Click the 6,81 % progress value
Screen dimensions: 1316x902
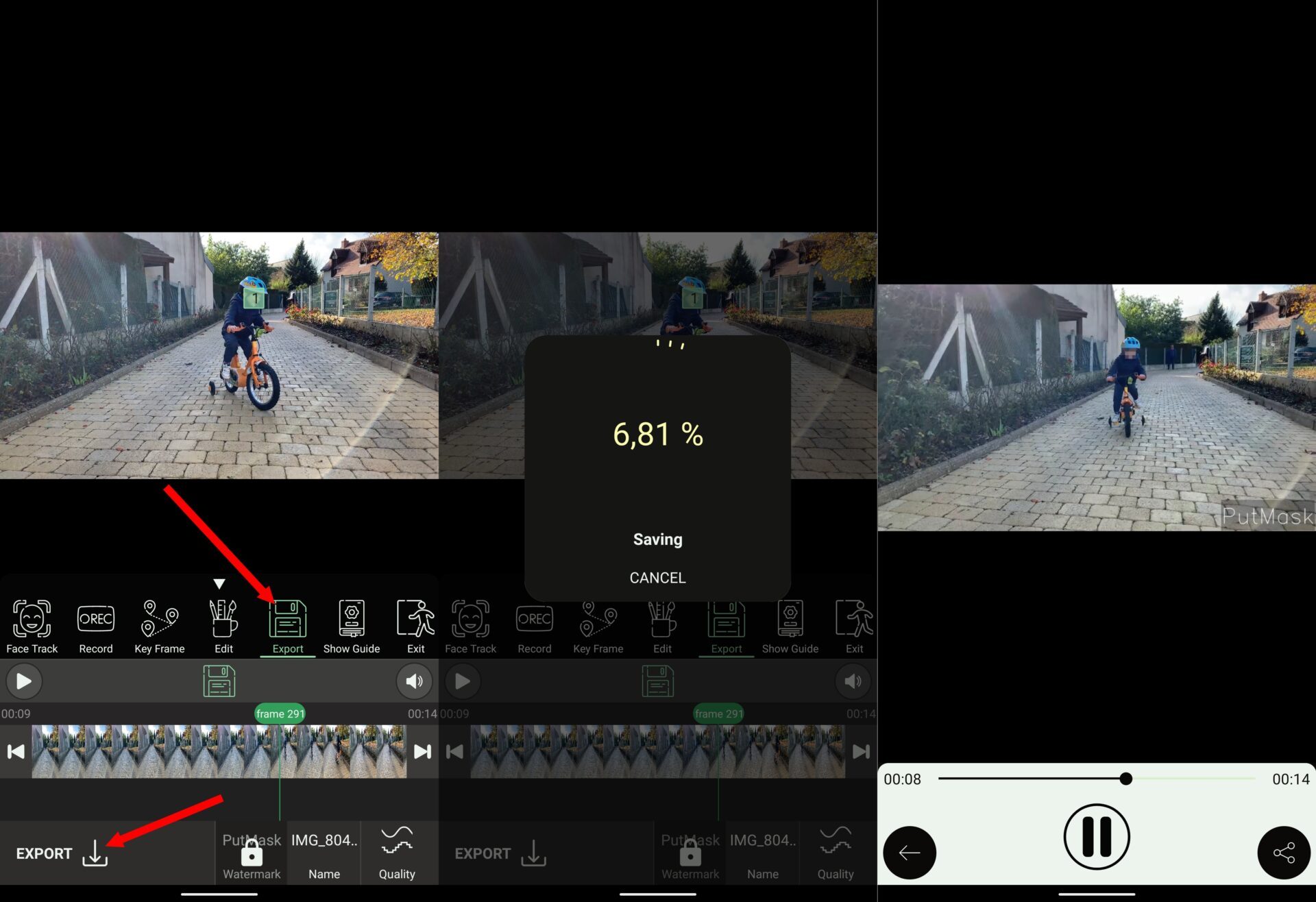(x=658, y=434)
